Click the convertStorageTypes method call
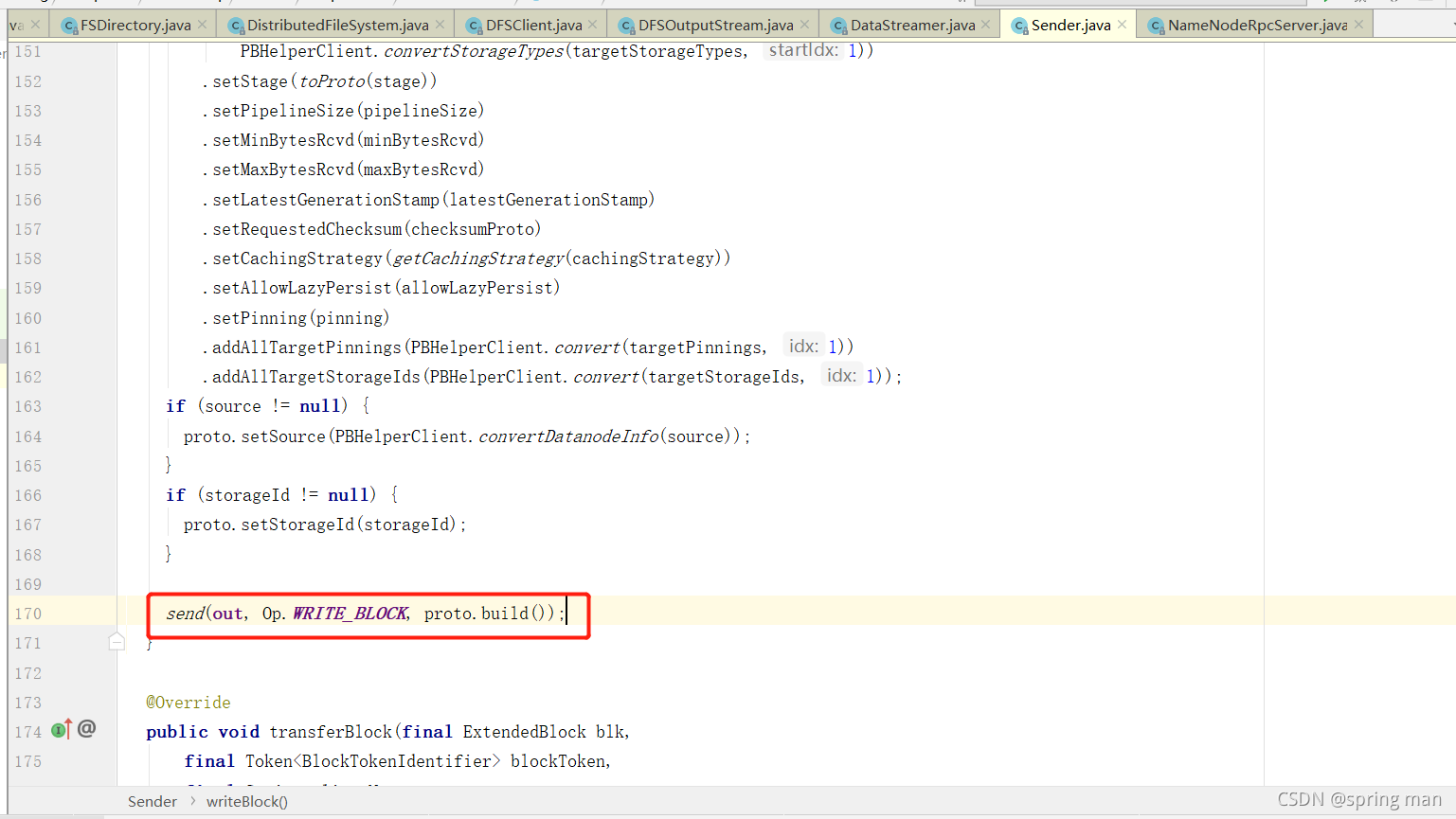Screen dimensions: 1456x819 coord(474,51)
